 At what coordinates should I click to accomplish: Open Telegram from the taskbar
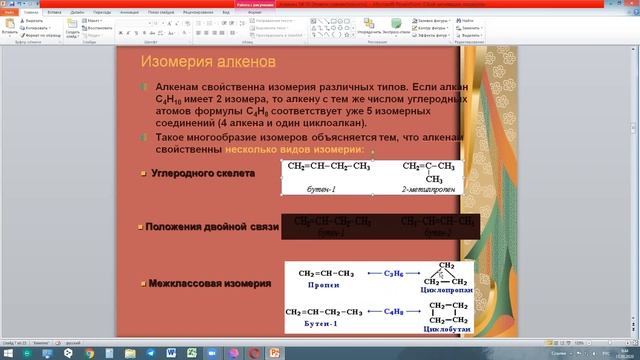pyautogui.click(x=151, y=353)
